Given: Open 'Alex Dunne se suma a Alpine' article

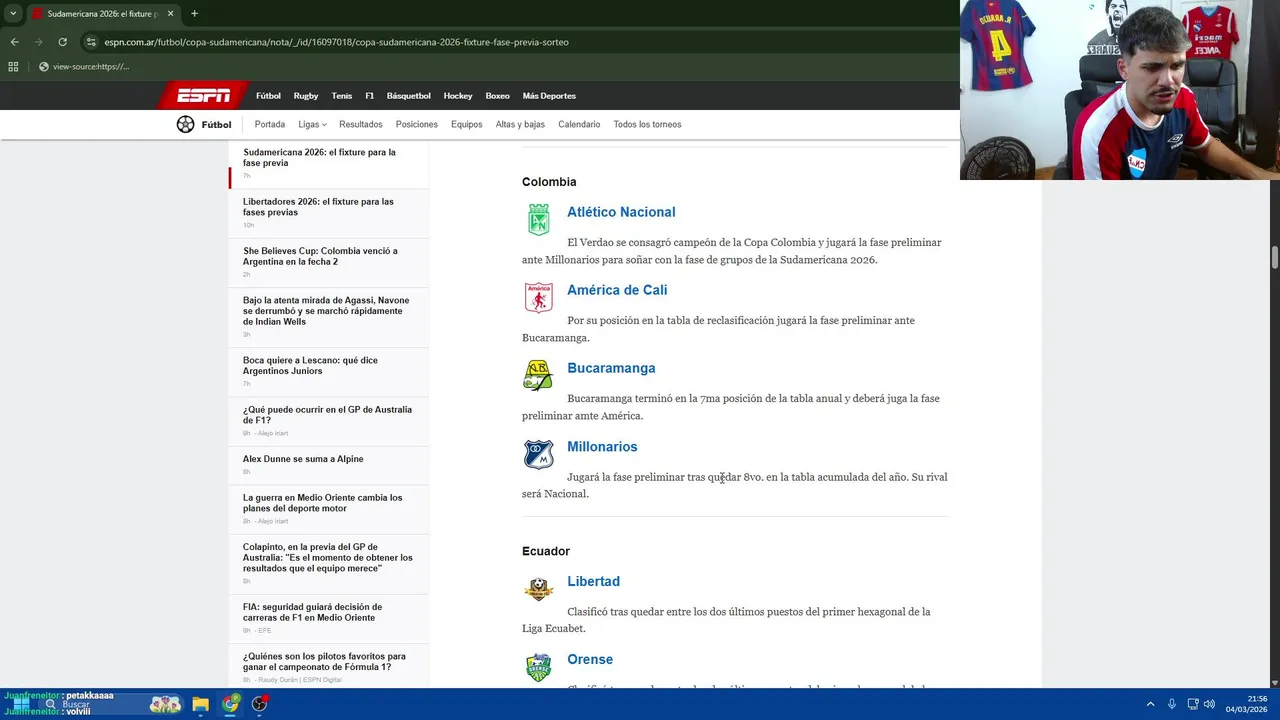Looking at the screenshot, I should (303, 459).
